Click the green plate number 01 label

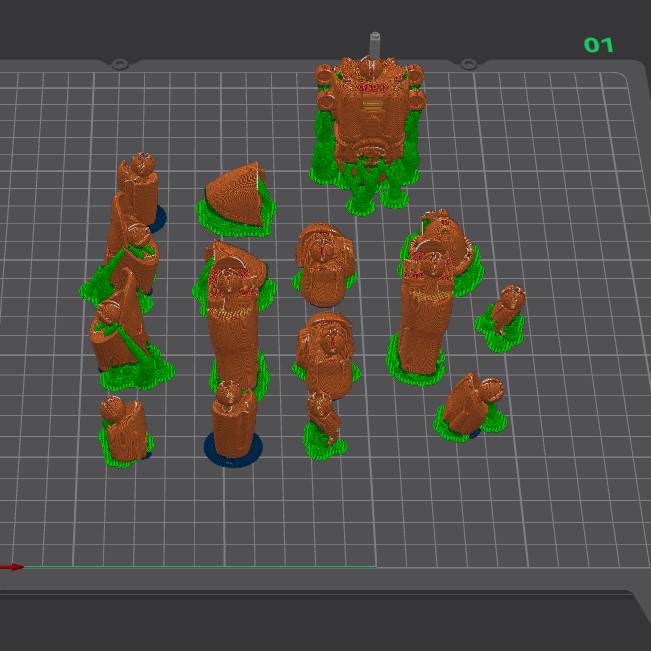[x=598, y=45]
